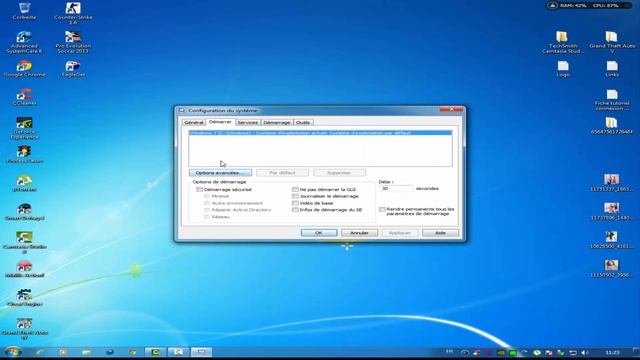This screenshot has width=640, height=360.
Task: Open the EagleGet desktop shortcut
Action: tap(73, 69)
